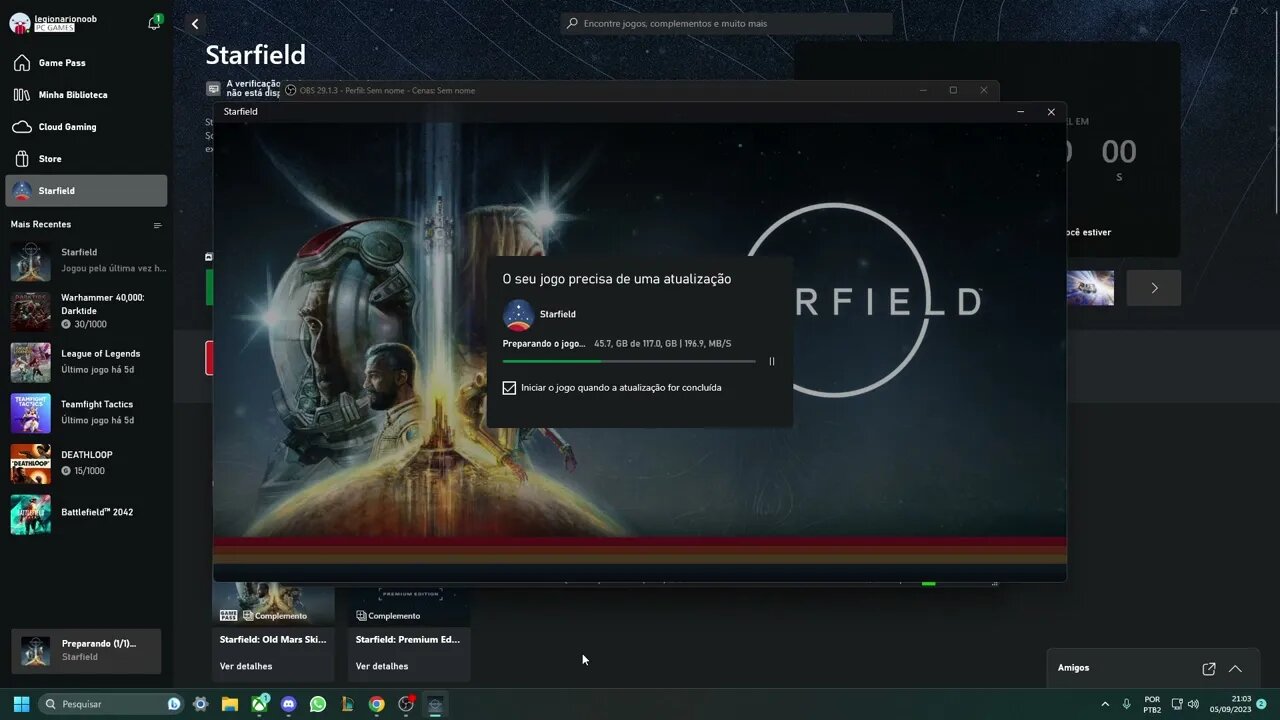Click the Amigos label
Viewport: 1280px width, 720px height.
coord(1073,668)
